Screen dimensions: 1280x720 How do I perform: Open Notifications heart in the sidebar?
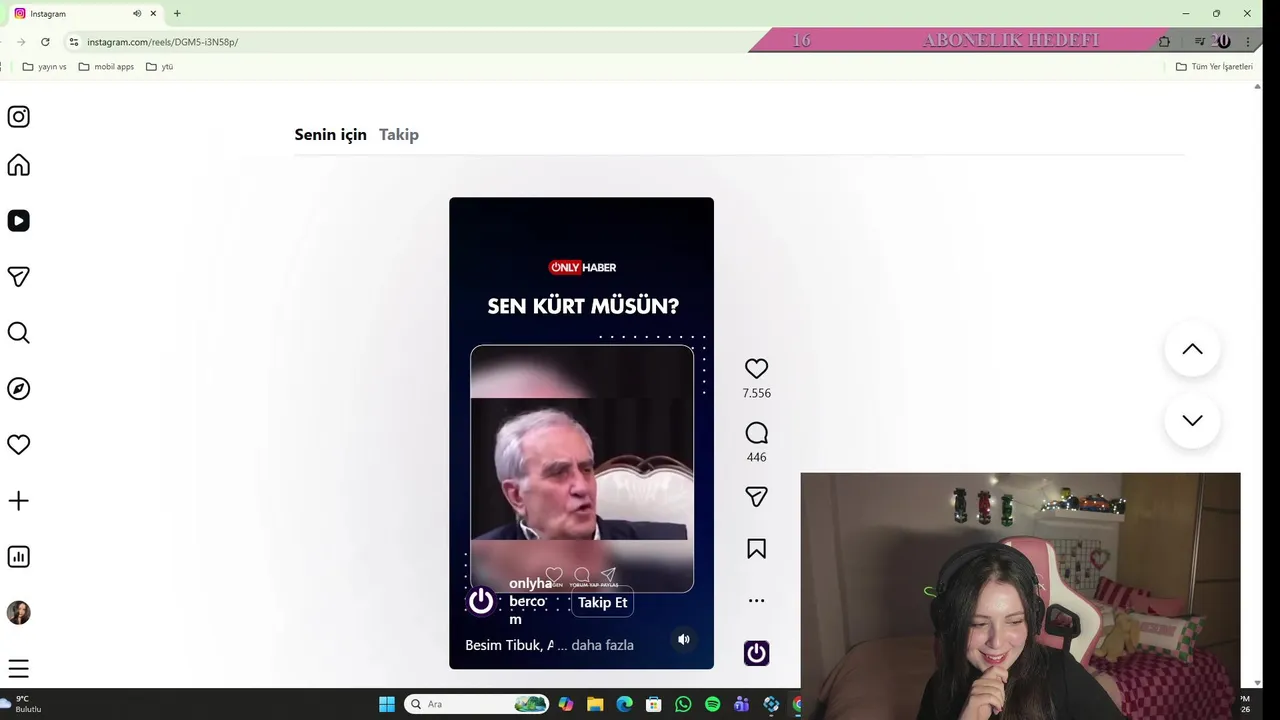coord(18,445)
